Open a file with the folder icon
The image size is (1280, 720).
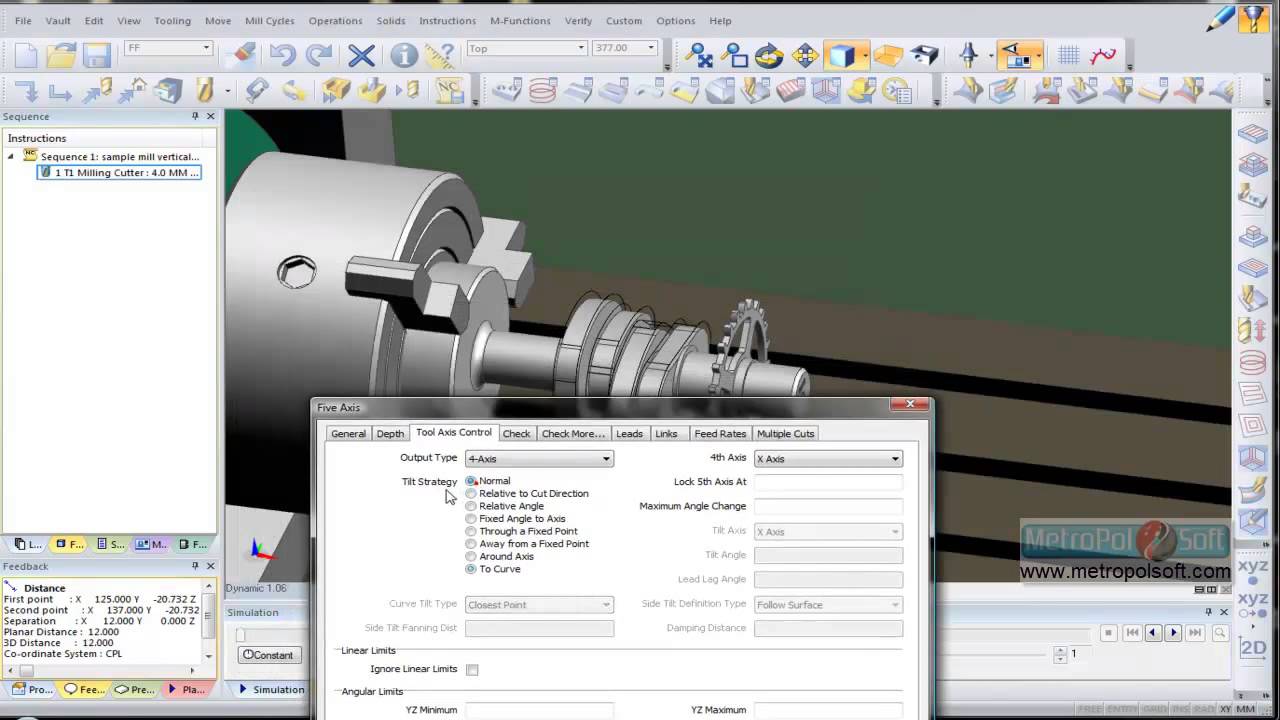[62, 55]
